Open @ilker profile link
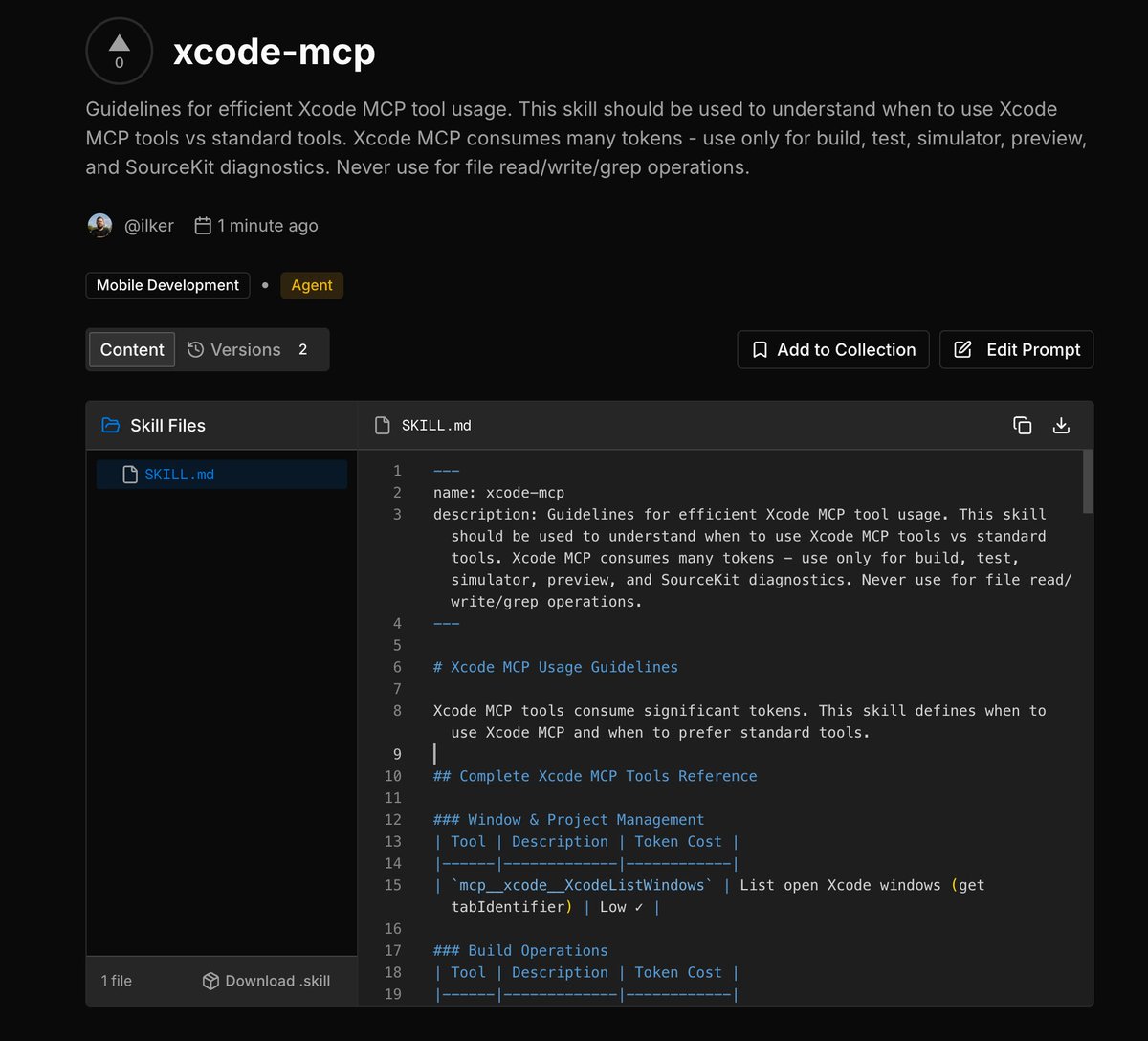Screen dimensions: 1148x1041 (148, 226)
